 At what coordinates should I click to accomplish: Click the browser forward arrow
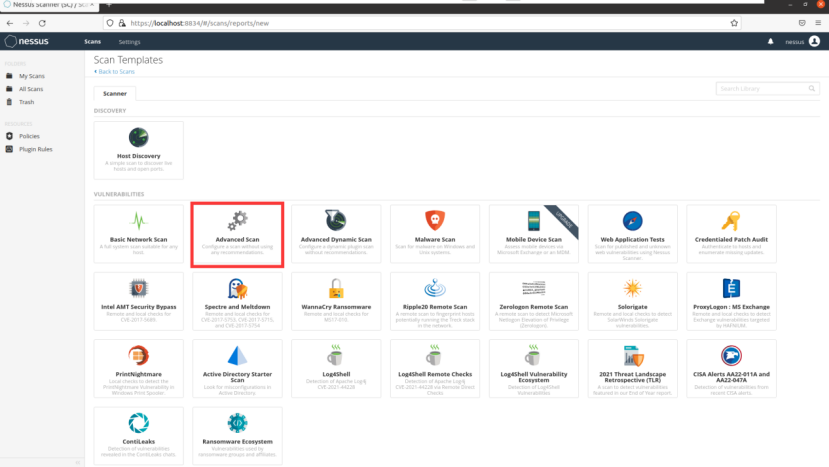(x=26, y=23)
